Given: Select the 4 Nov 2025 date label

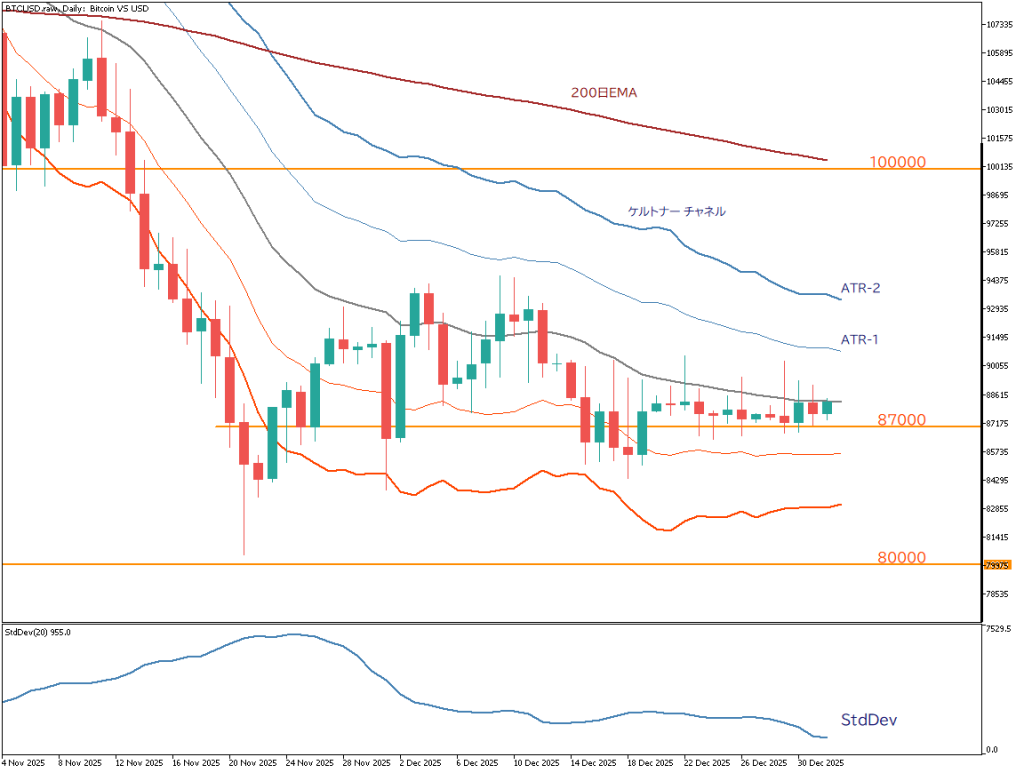Looking at the screenshot, I should pos(24,761).
